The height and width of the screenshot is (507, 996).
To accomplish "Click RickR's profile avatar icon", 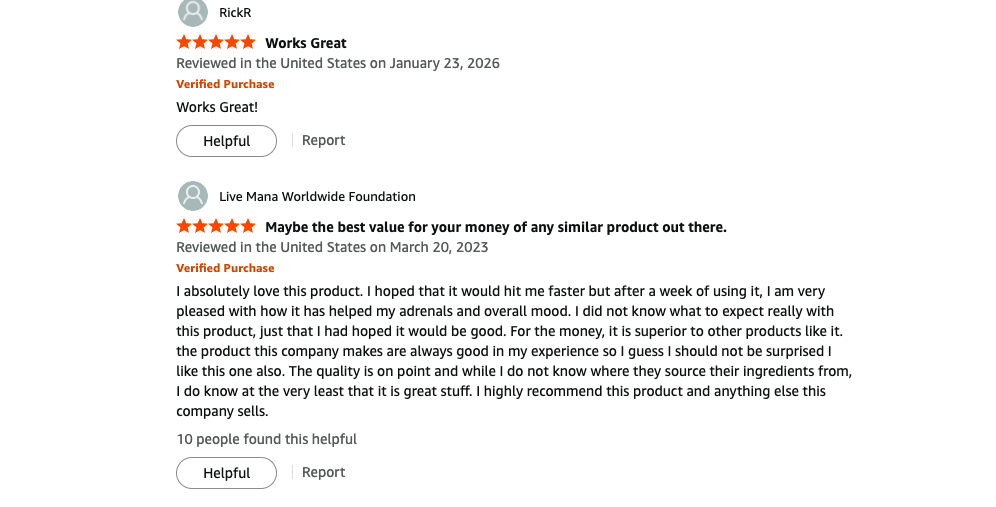I will coord(193,11).
